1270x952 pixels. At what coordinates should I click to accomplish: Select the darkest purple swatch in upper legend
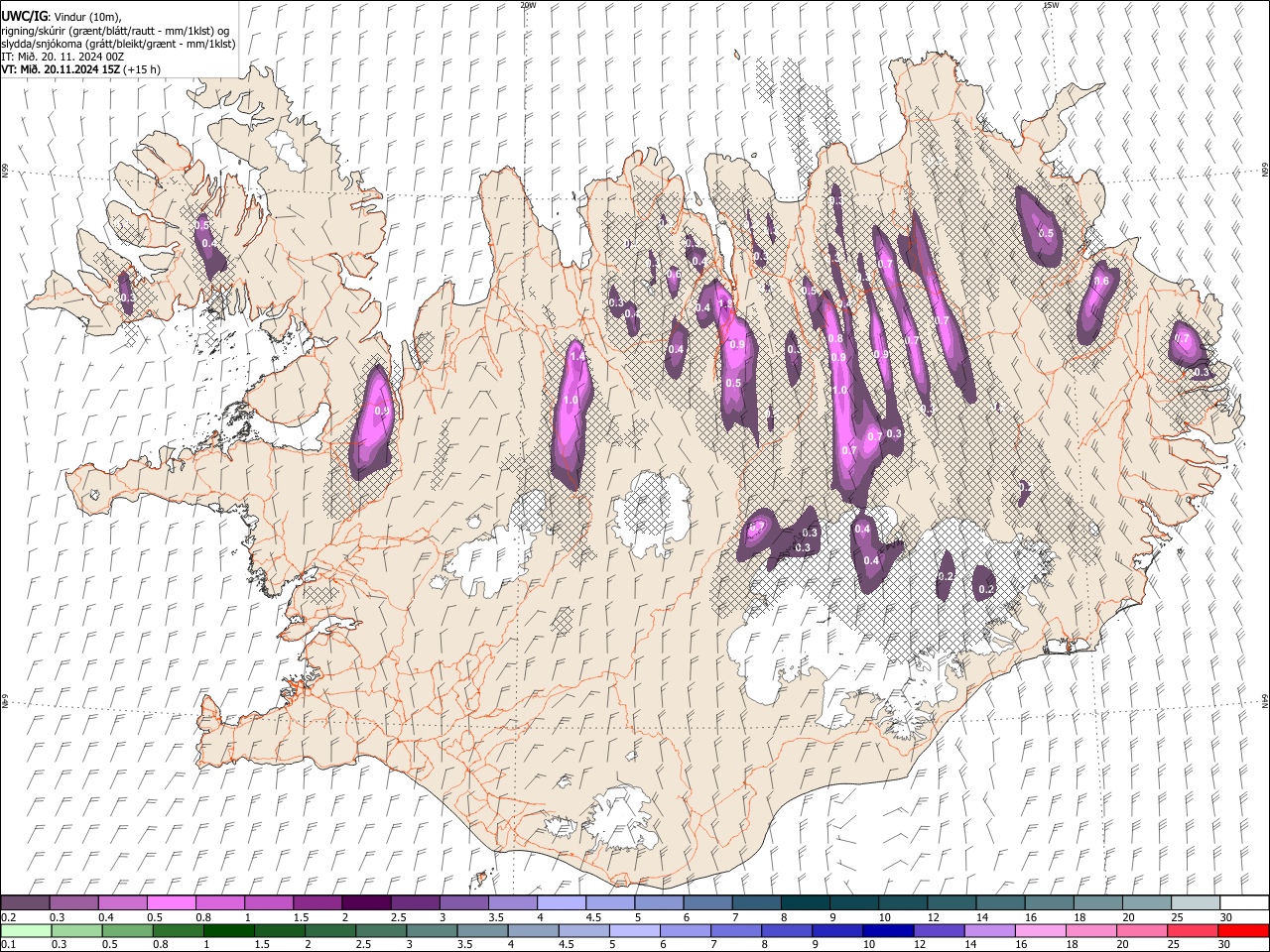(x=365, y=903)
